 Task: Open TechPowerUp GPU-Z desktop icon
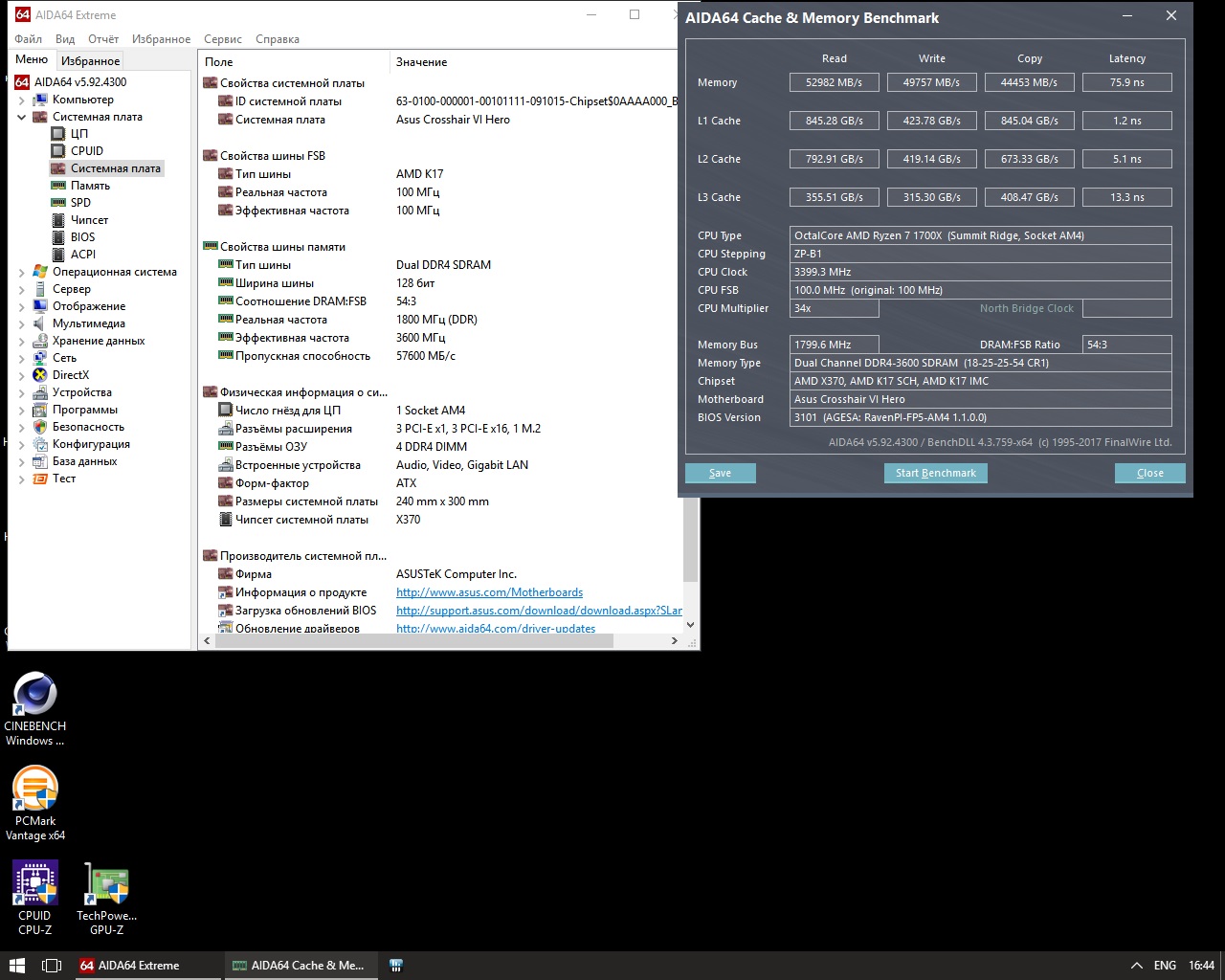coord(106,898)
